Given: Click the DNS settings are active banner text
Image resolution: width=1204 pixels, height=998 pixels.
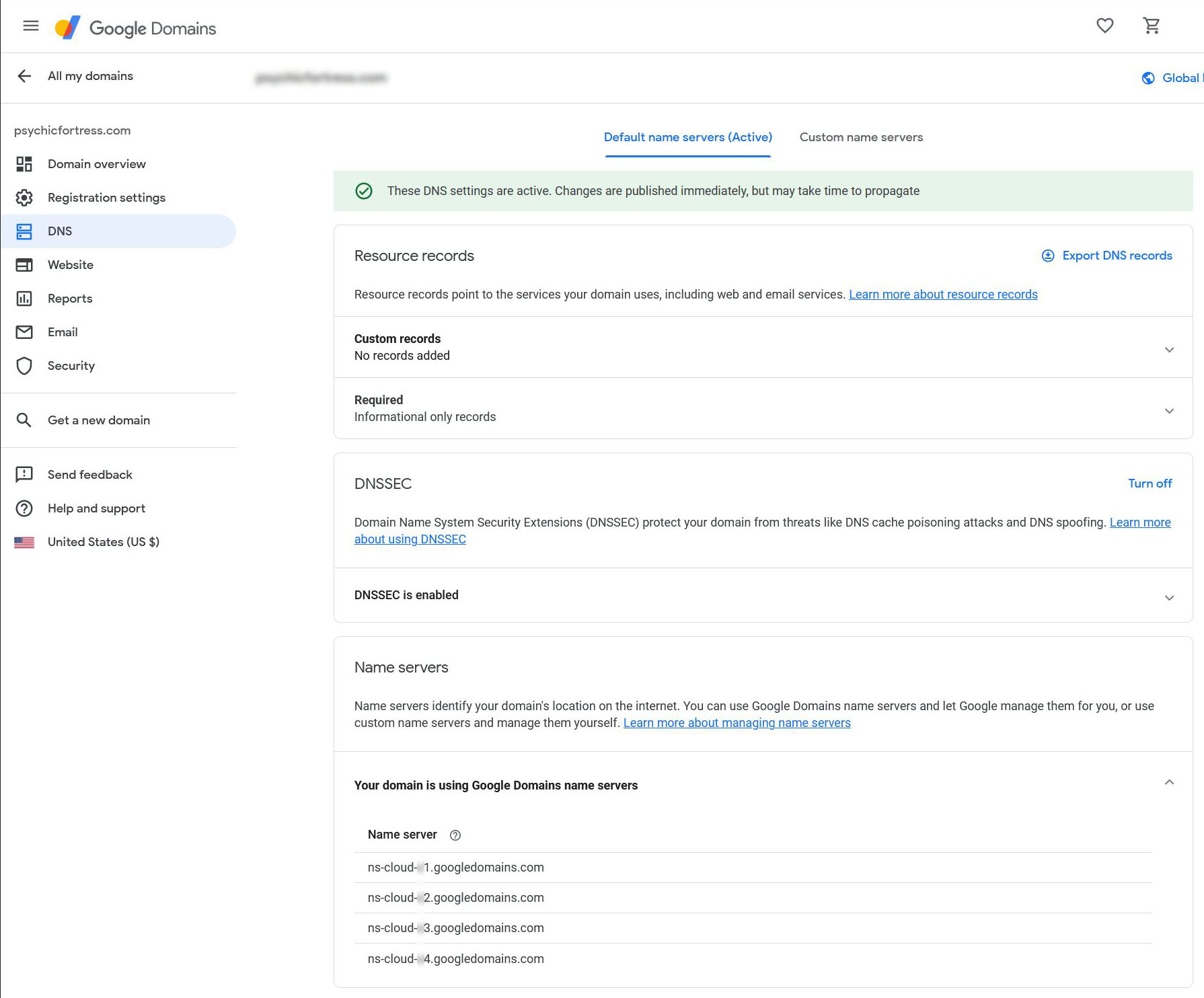Looking at the screenshot, I should click(x=653, y=191).
